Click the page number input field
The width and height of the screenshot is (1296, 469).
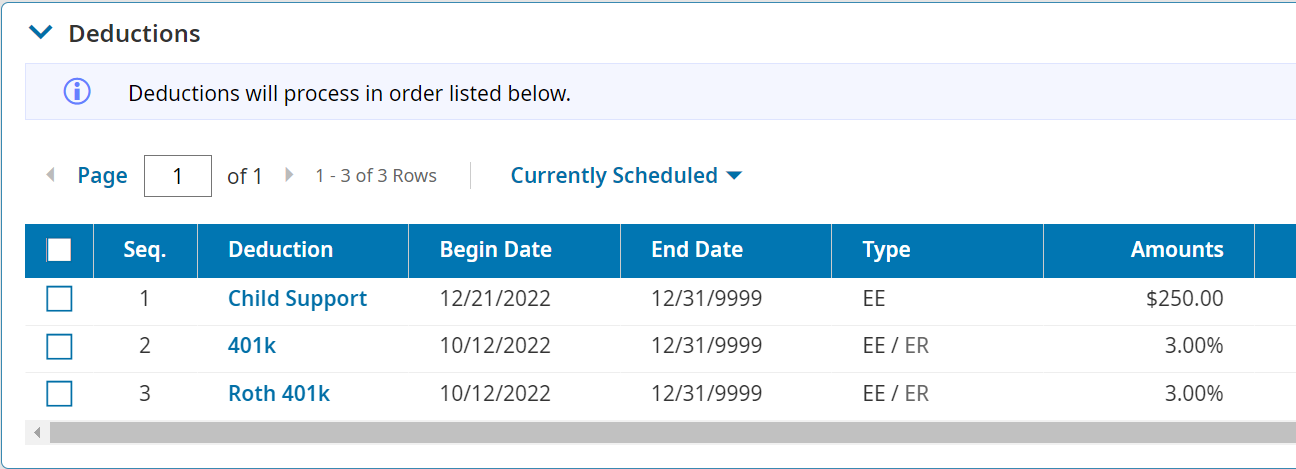[x=178, y=176]
